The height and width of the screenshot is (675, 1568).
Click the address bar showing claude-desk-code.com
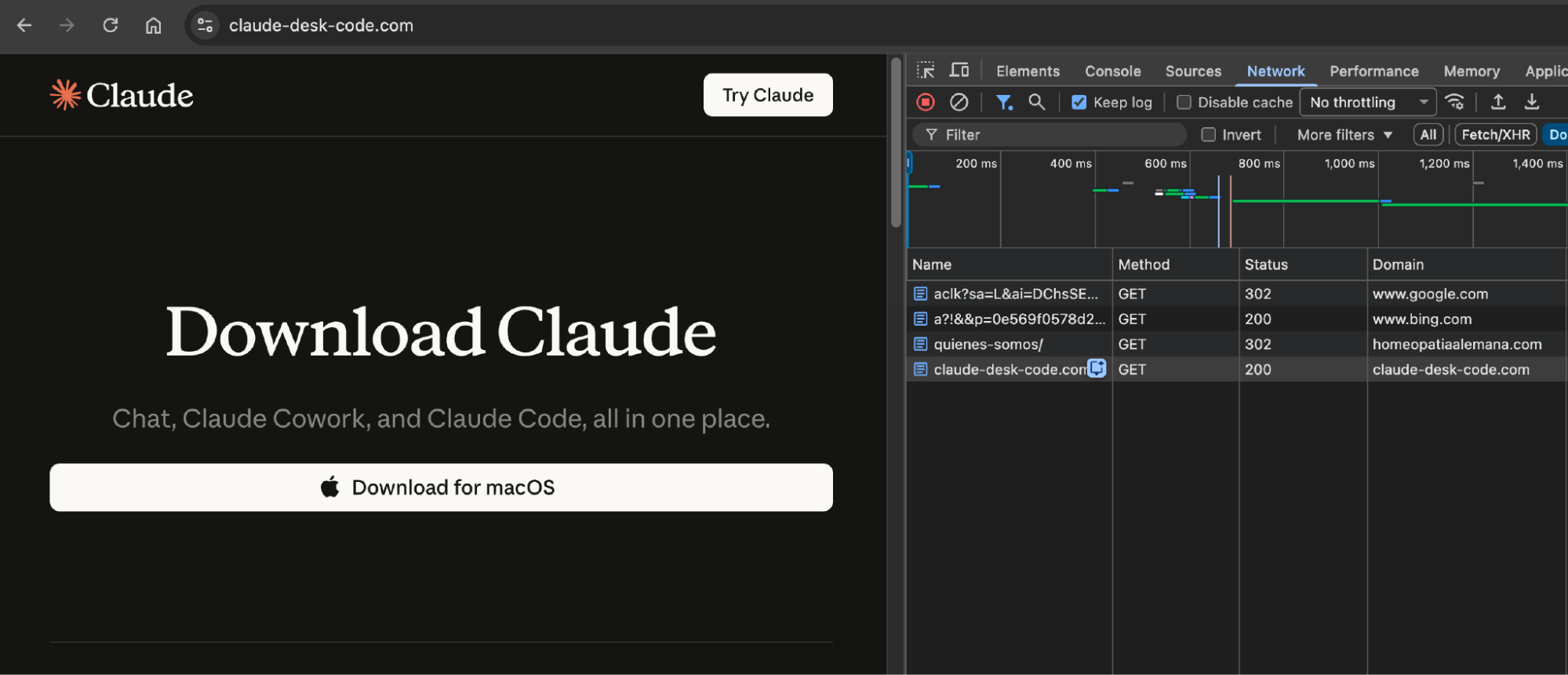coord(321,25)
